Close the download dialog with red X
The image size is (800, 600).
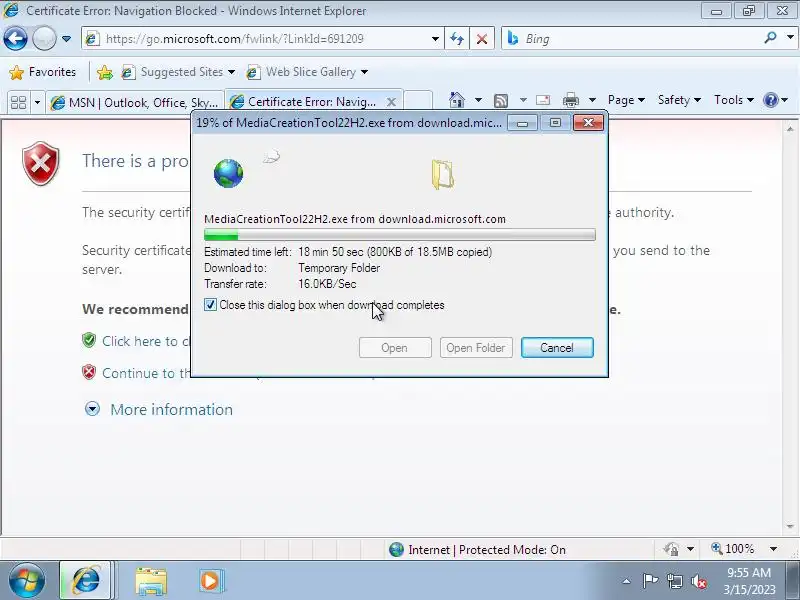click(588, 122)
